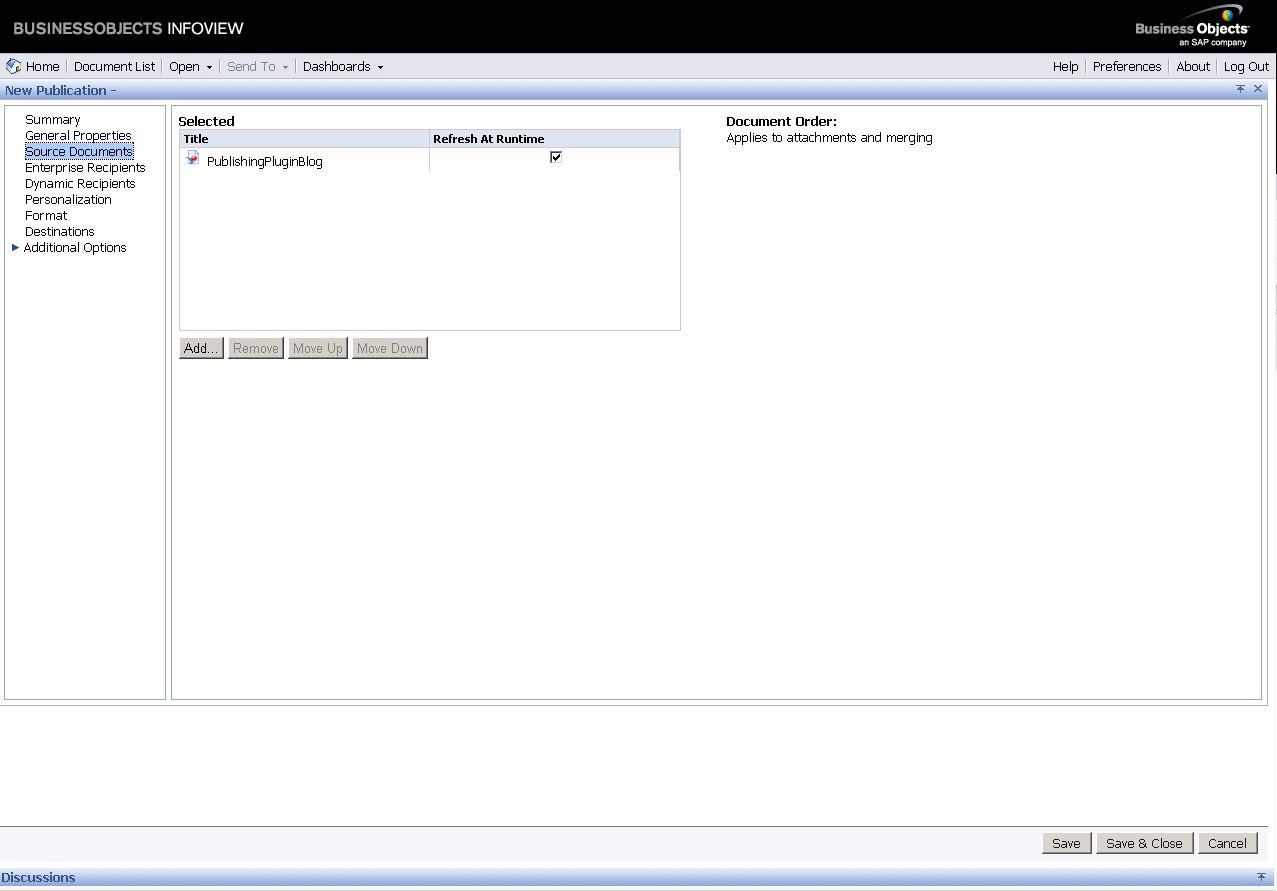Open the Dashboards dropdown menu
This screenshot has height=891, width=1277.
coord(343,67)
